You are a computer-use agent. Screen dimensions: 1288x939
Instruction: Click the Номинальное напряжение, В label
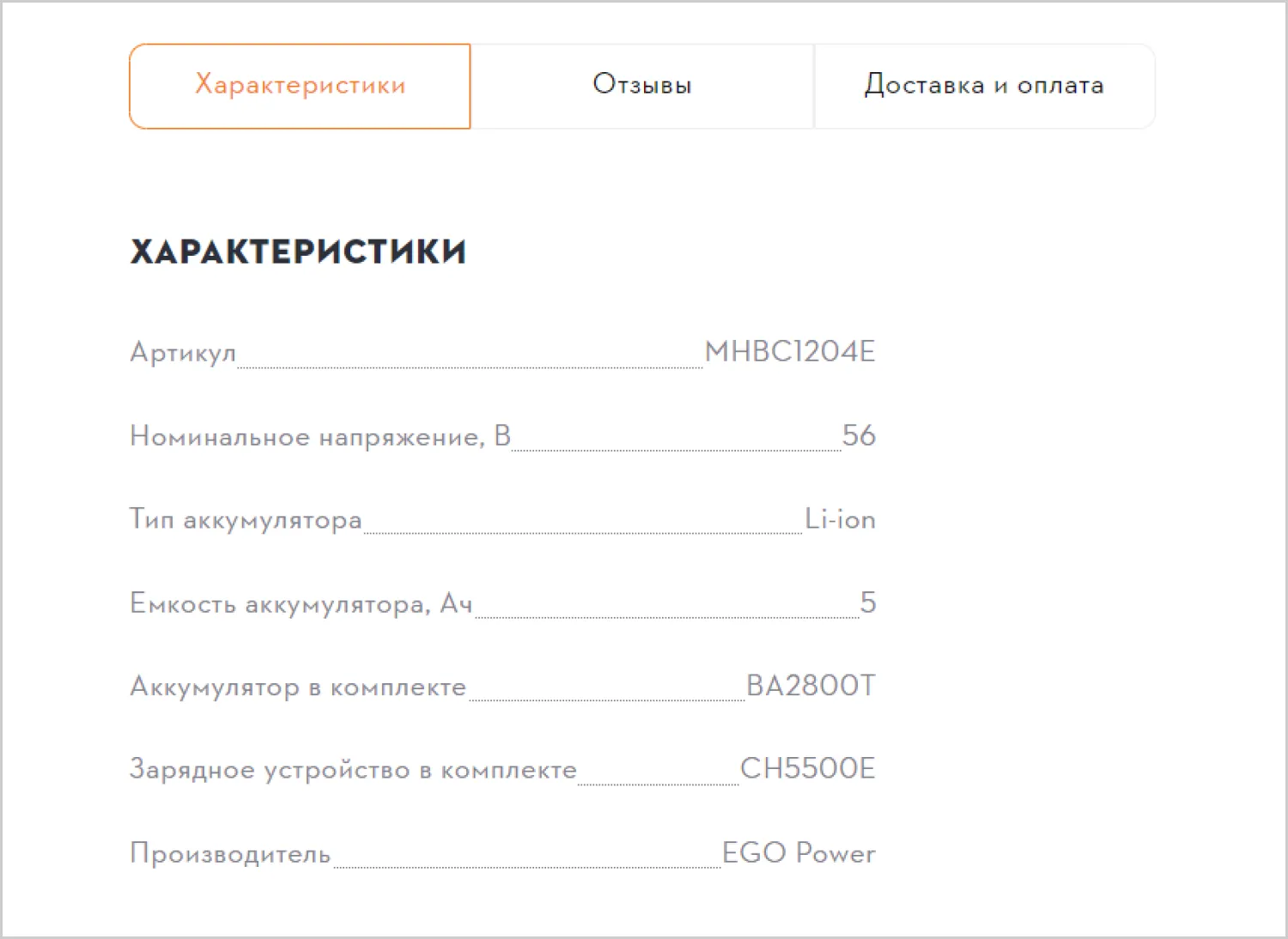[x=320, y=437]
